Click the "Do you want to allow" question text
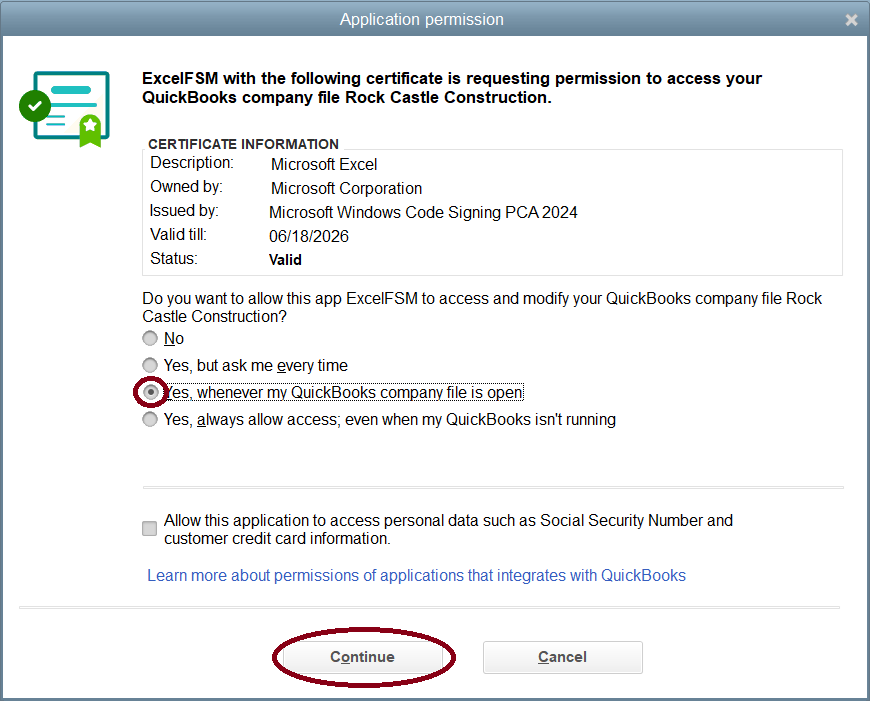Screen dimensions: 870x701 click(x=482, y=307)
